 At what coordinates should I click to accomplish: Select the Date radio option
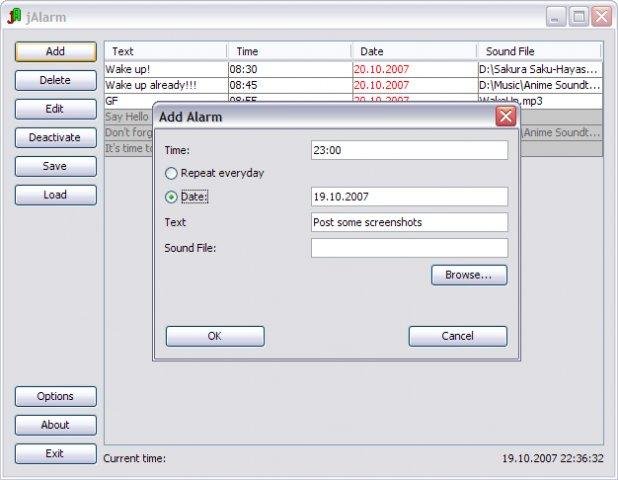click(171, 197)
